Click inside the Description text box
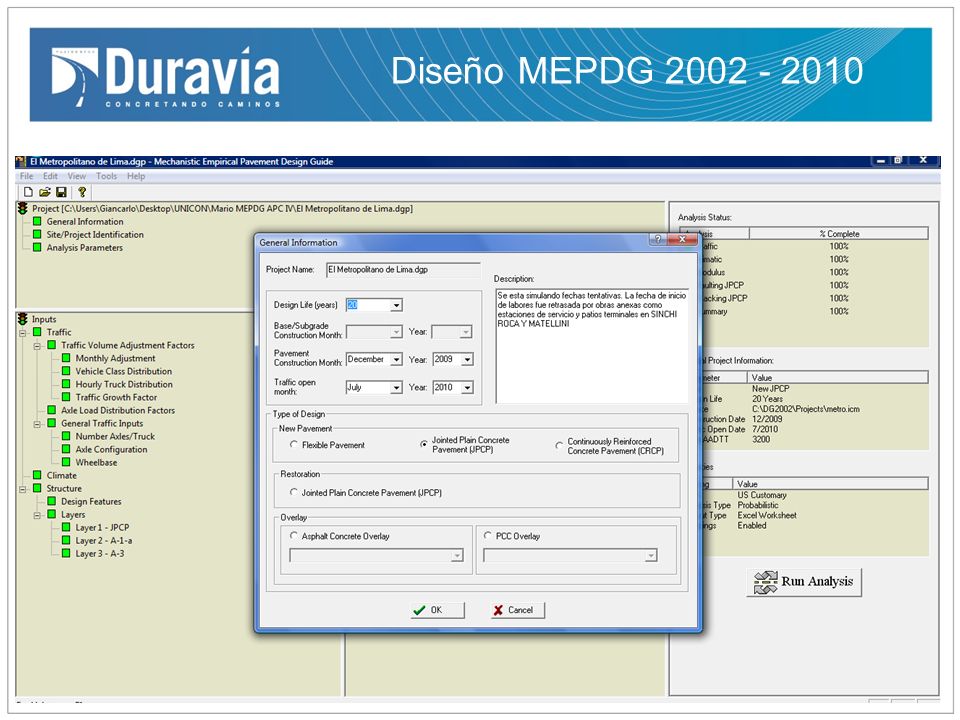 coord(592,346)
